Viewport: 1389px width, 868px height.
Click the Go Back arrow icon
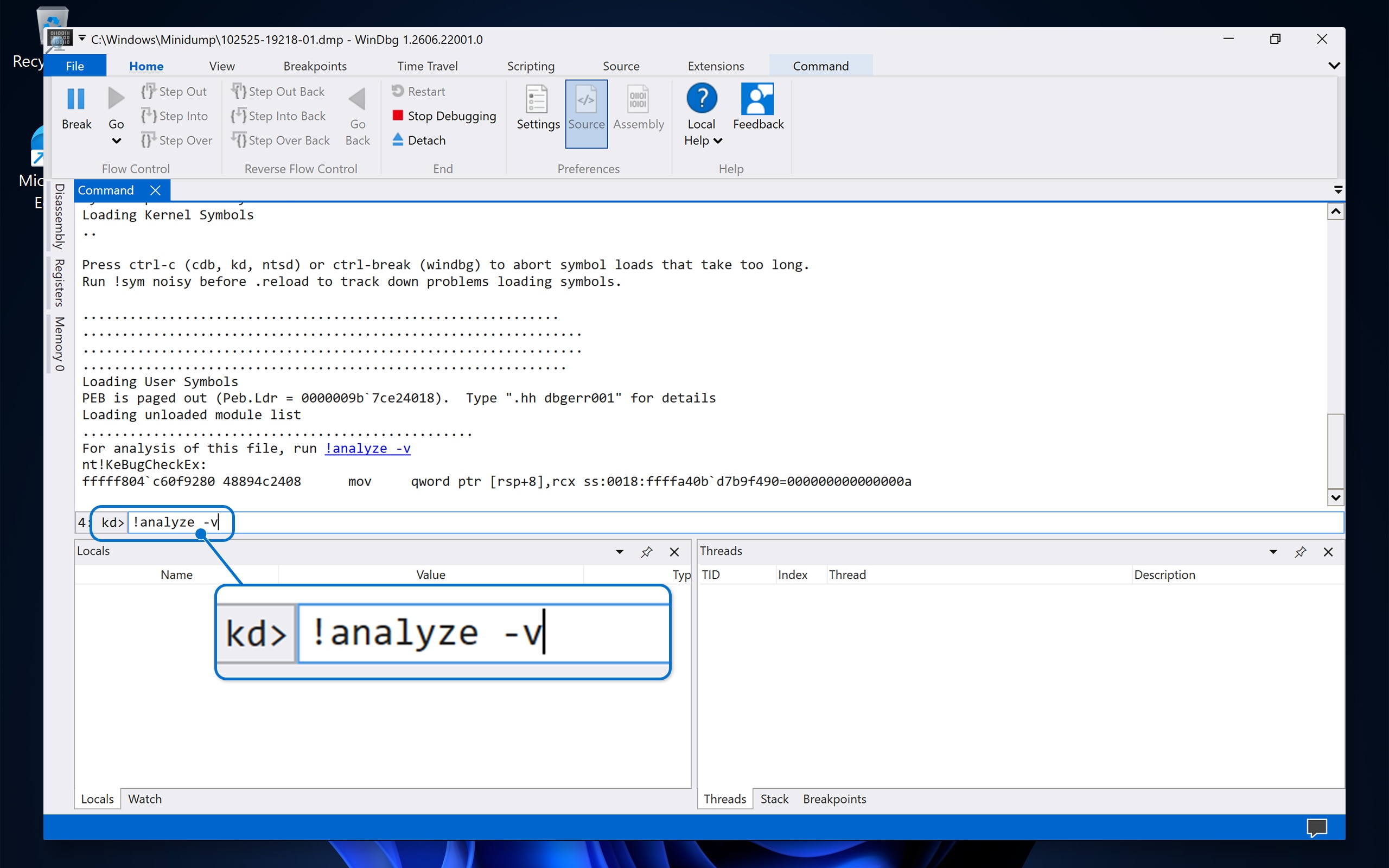[x=357, y=99]
